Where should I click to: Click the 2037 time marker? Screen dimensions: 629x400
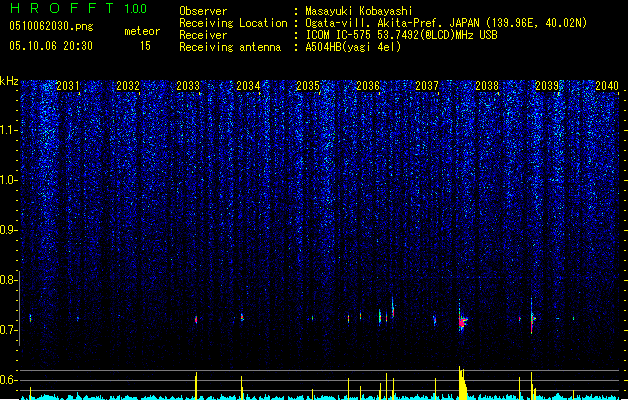pyautogui.click(x=427, y=86)
